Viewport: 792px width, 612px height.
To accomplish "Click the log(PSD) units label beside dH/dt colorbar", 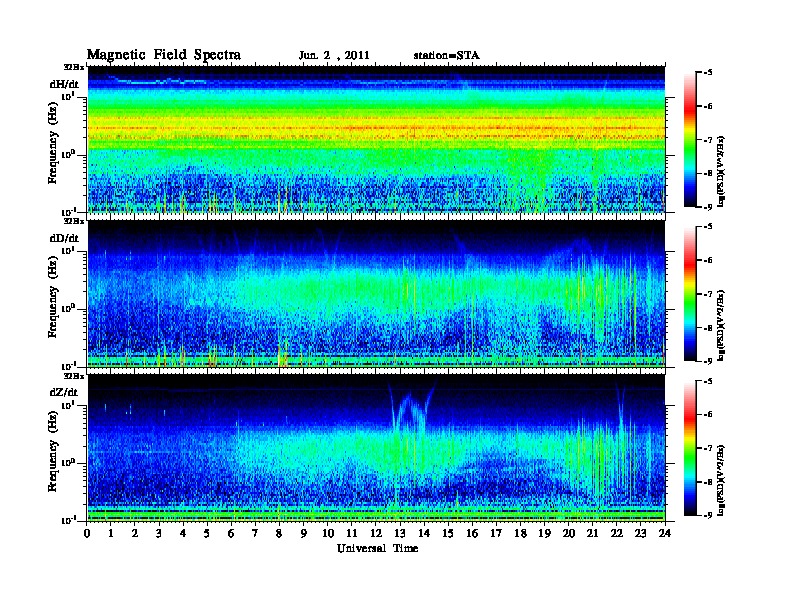I will pyautogui.click(x=722, y=171).
